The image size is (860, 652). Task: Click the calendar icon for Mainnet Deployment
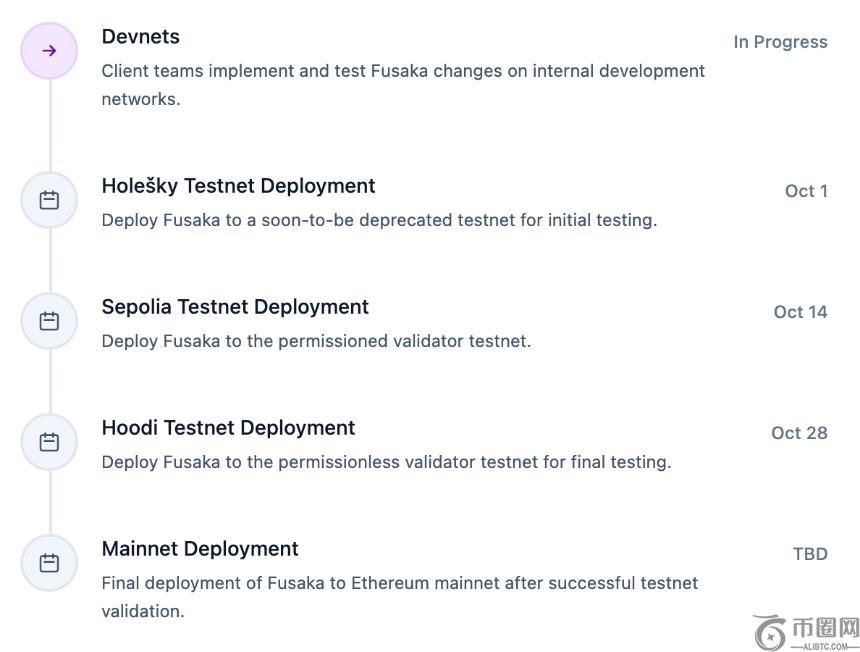tap(49, 563)
